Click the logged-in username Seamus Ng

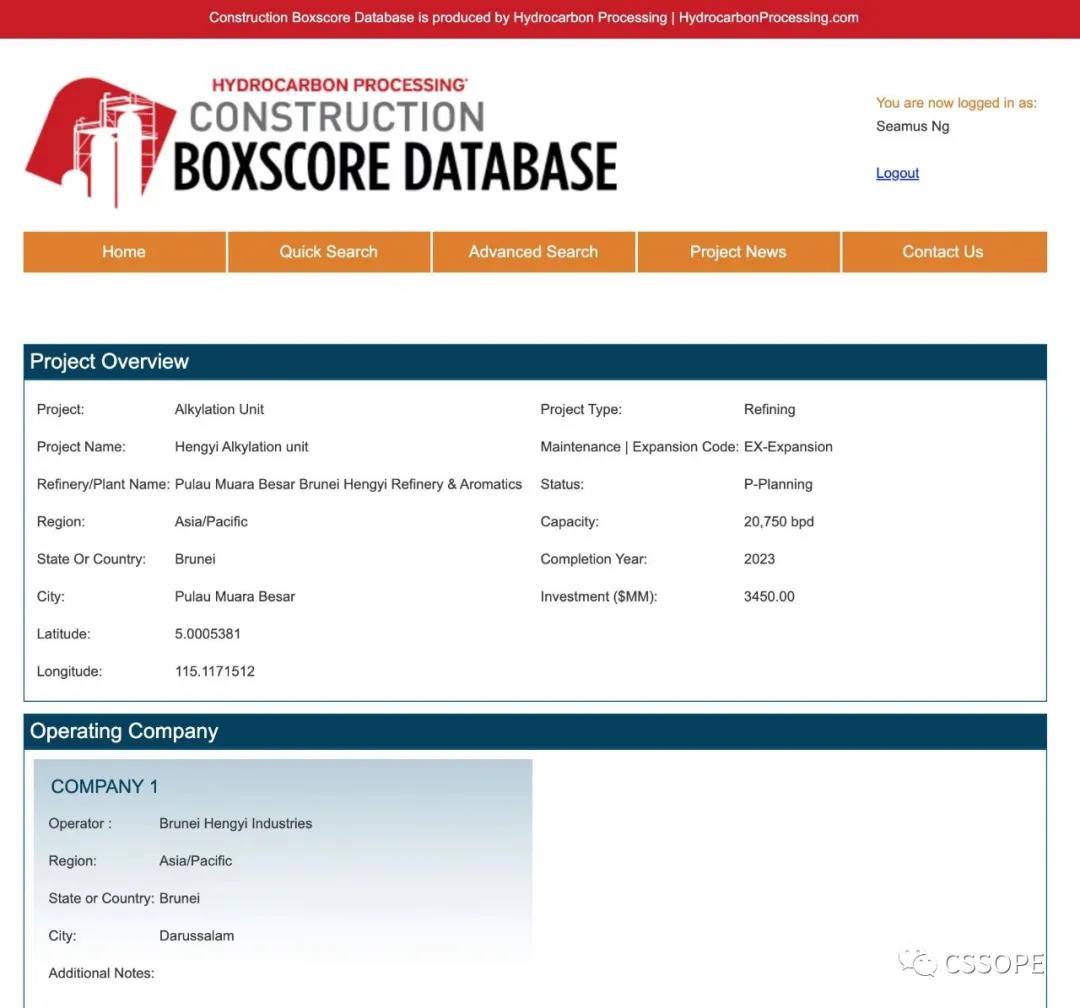click(x=912, y=127)
